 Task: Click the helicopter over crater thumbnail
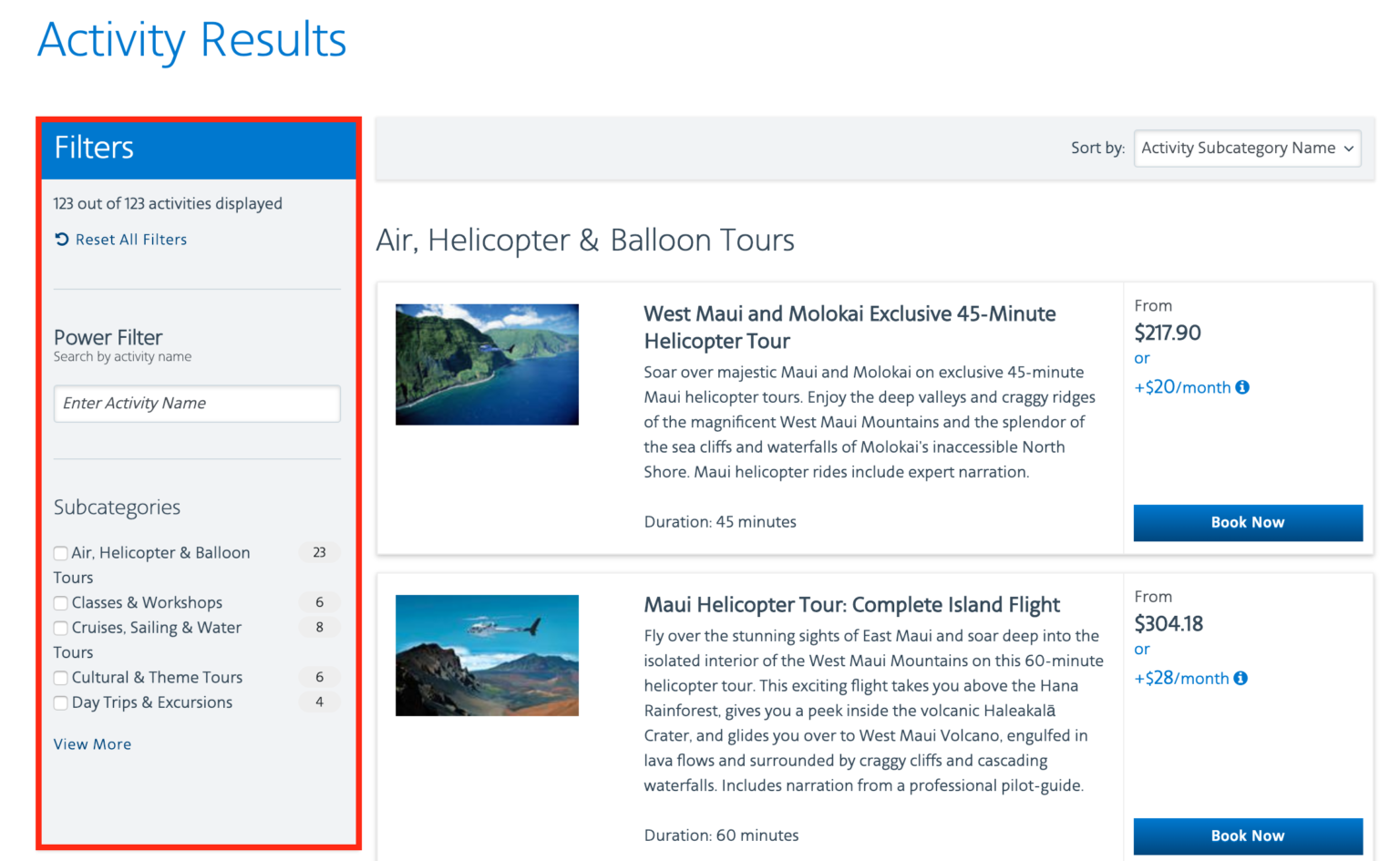click(x=487, y=655)
